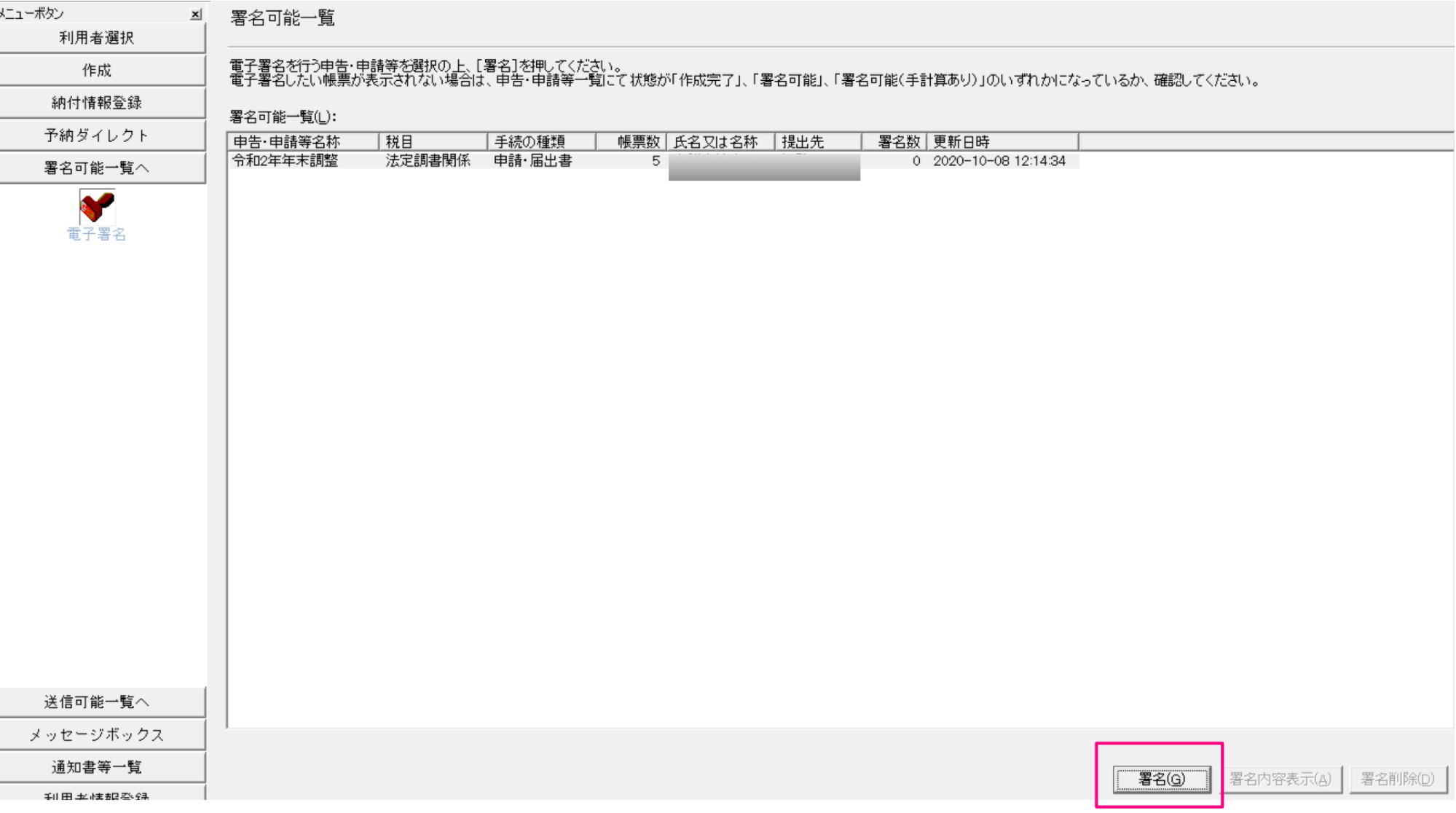1456x813 pixels.
Task: Click the 署名数 value 0 cell
Action: (x=916, y=161)
